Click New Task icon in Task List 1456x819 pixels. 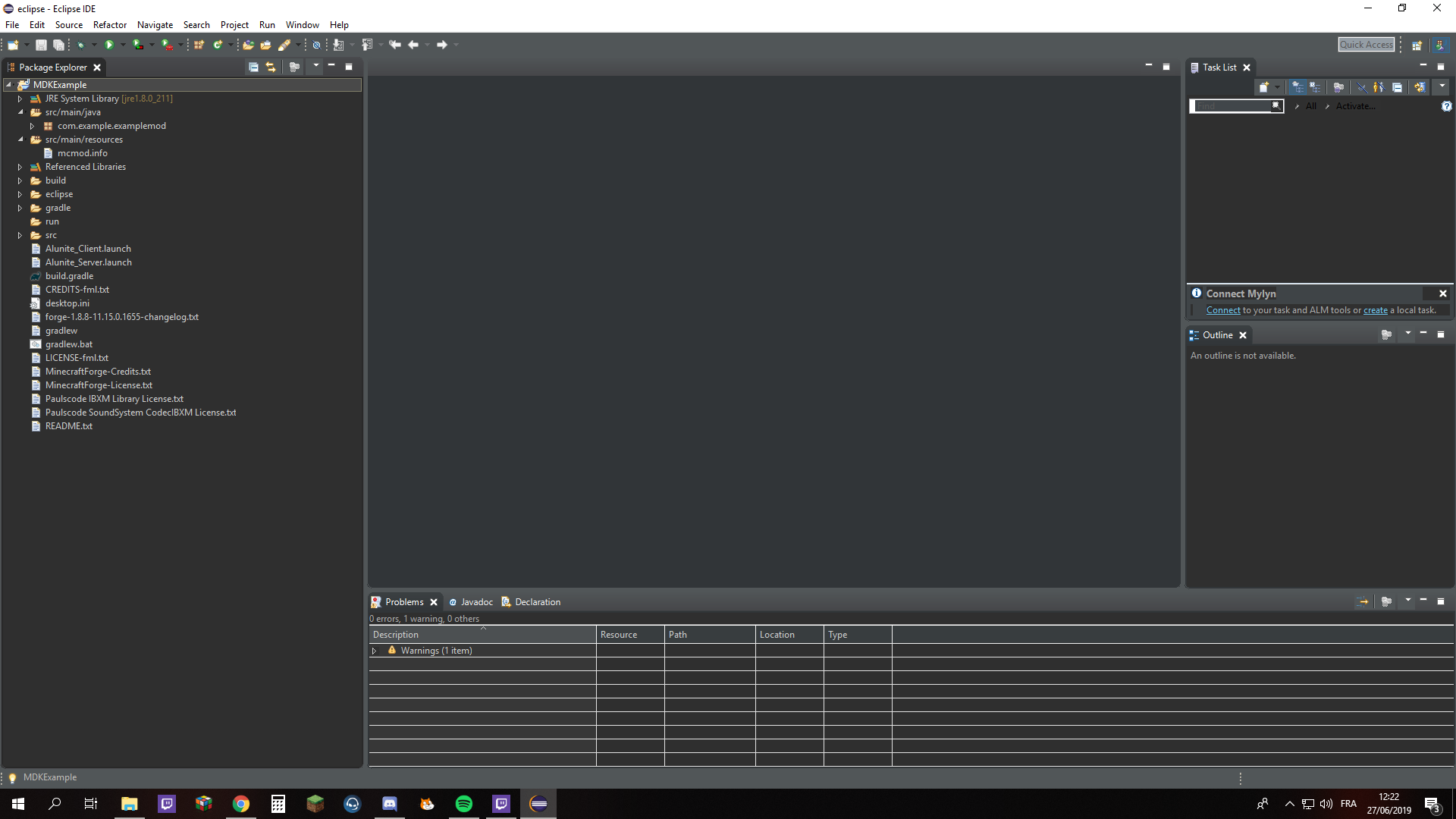click(1263, 87)
